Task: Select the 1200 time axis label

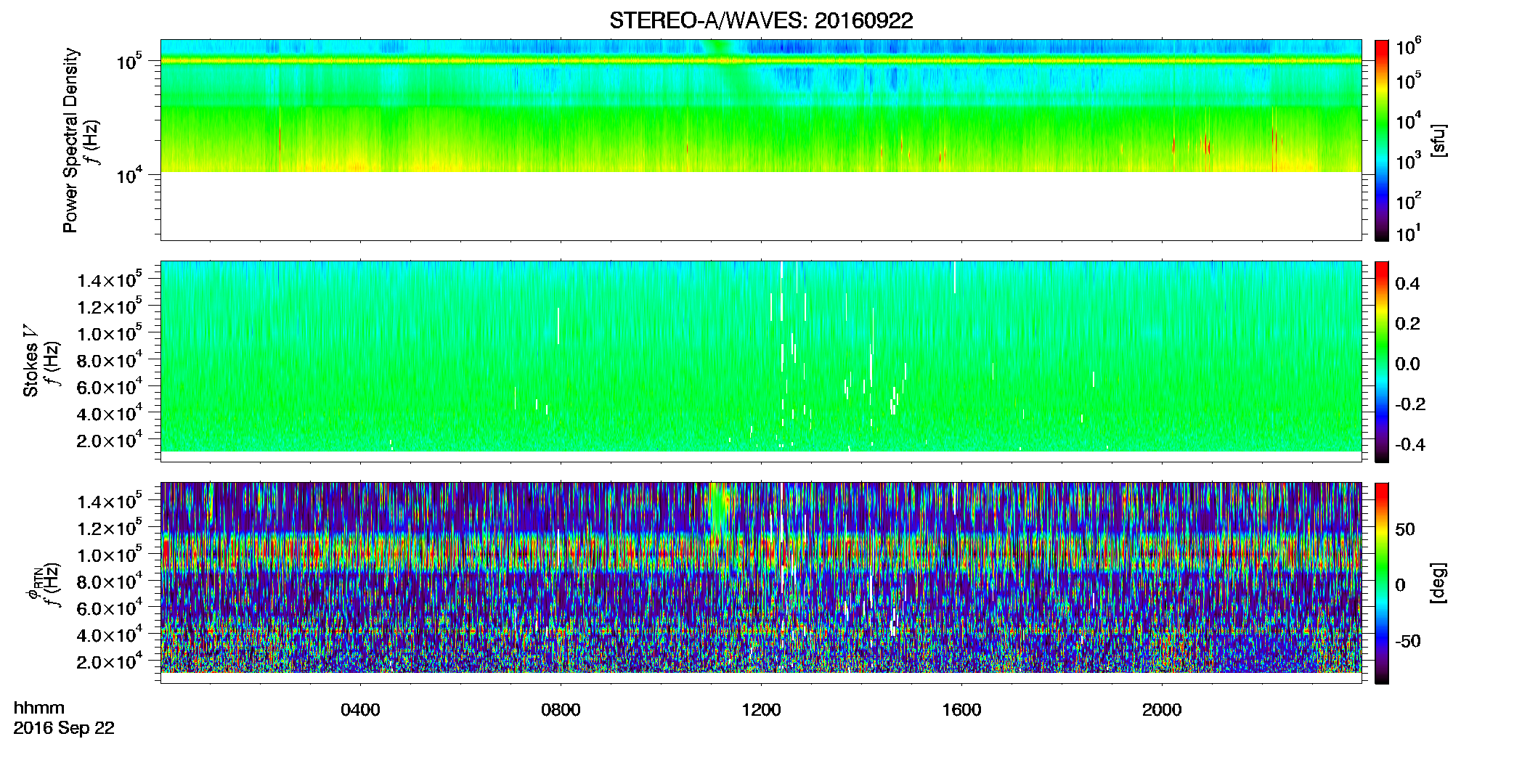Action: [761, 710]
